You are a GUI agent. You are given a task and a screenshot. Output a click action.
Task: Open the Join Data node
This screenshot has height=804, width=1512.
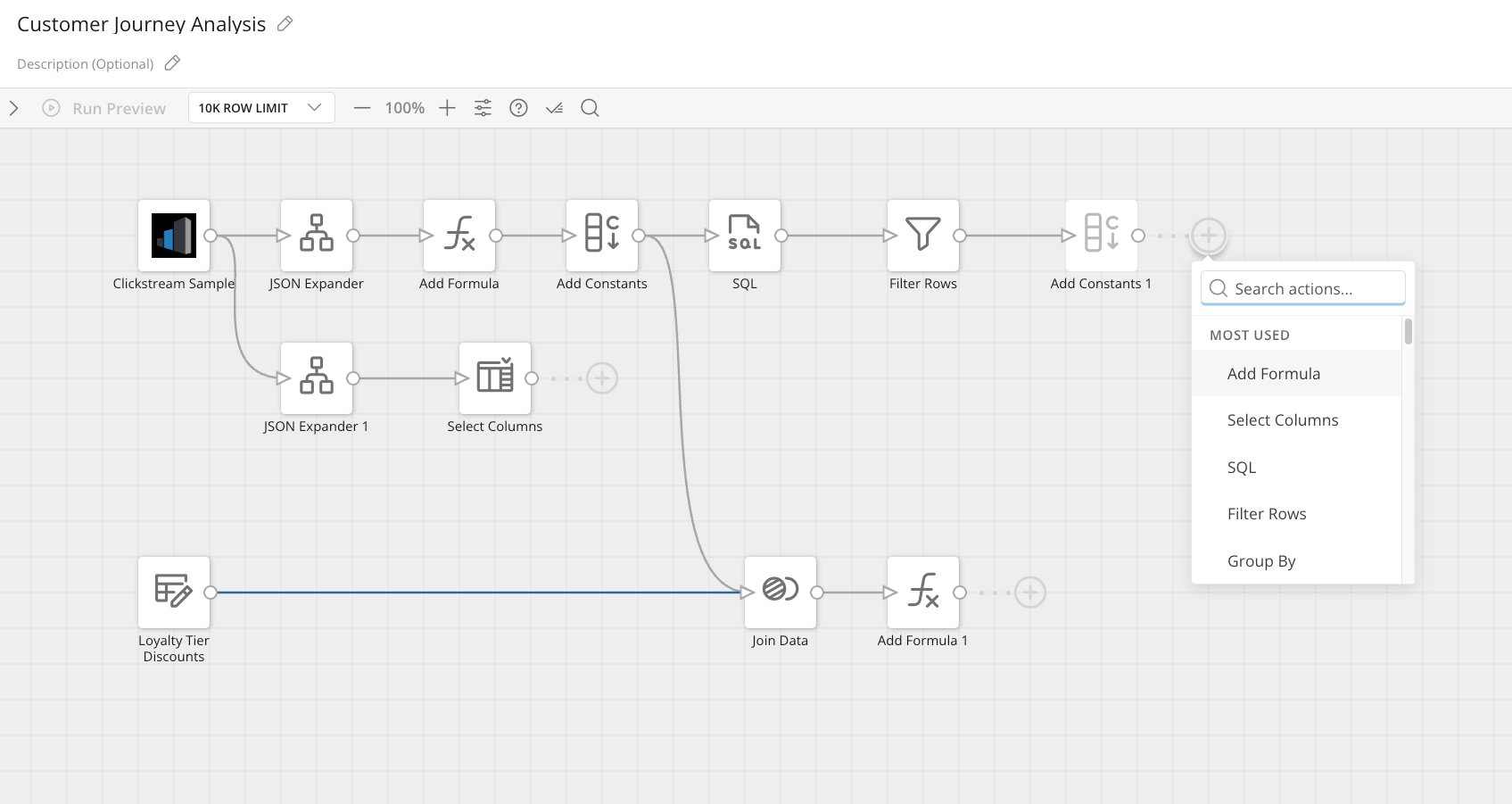[x=781, y=593]
